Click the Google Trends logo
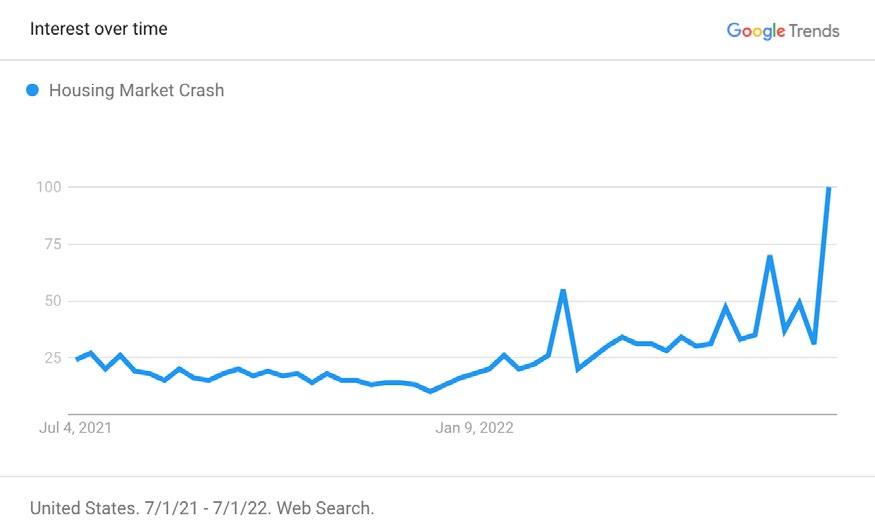The height and width of the screenshot is (531, 875). (x=783, y=31)
